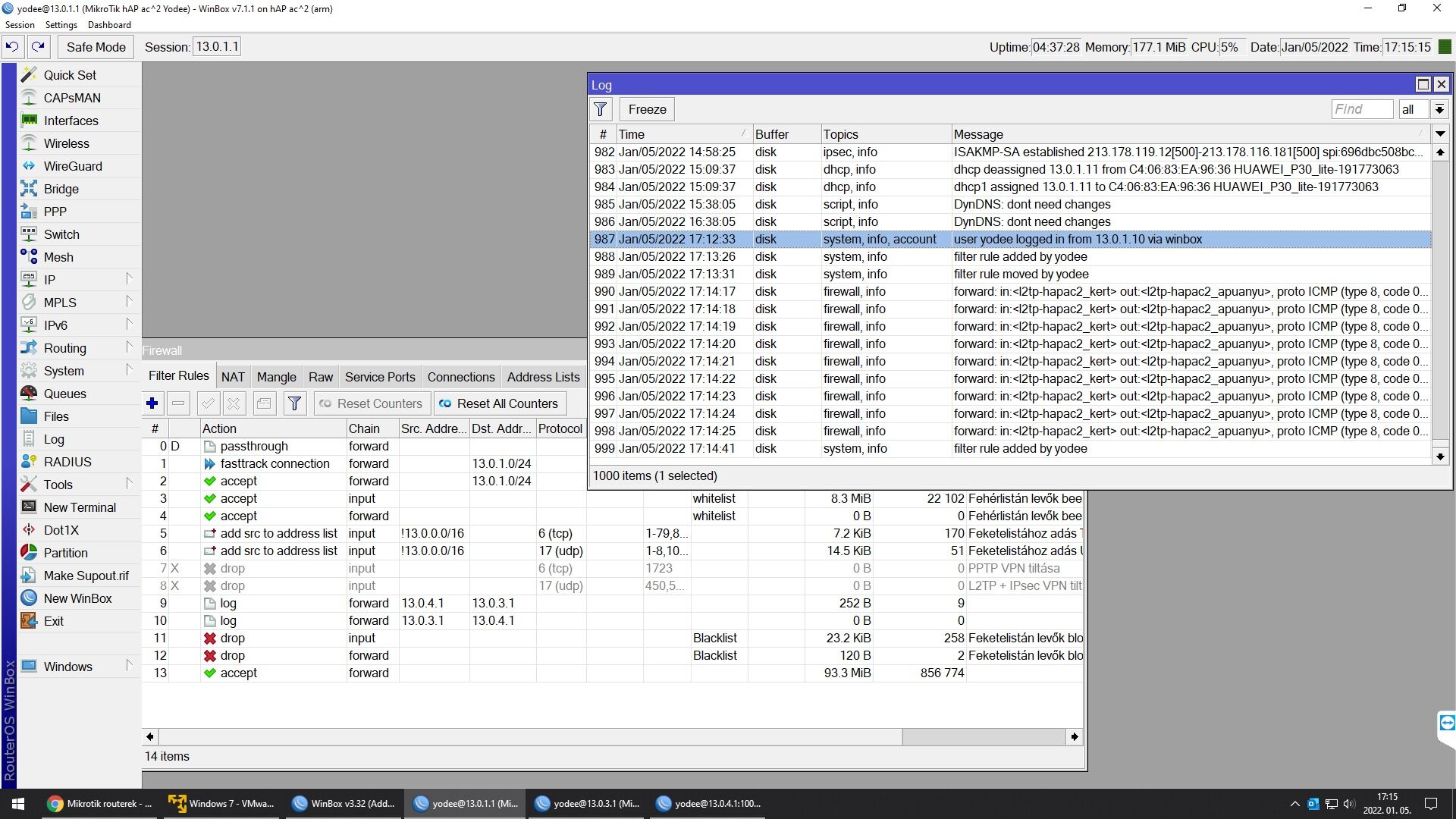Expand the Tools submenu
This screenshot has height=819, width=1456.
click(x=129, y=484)
